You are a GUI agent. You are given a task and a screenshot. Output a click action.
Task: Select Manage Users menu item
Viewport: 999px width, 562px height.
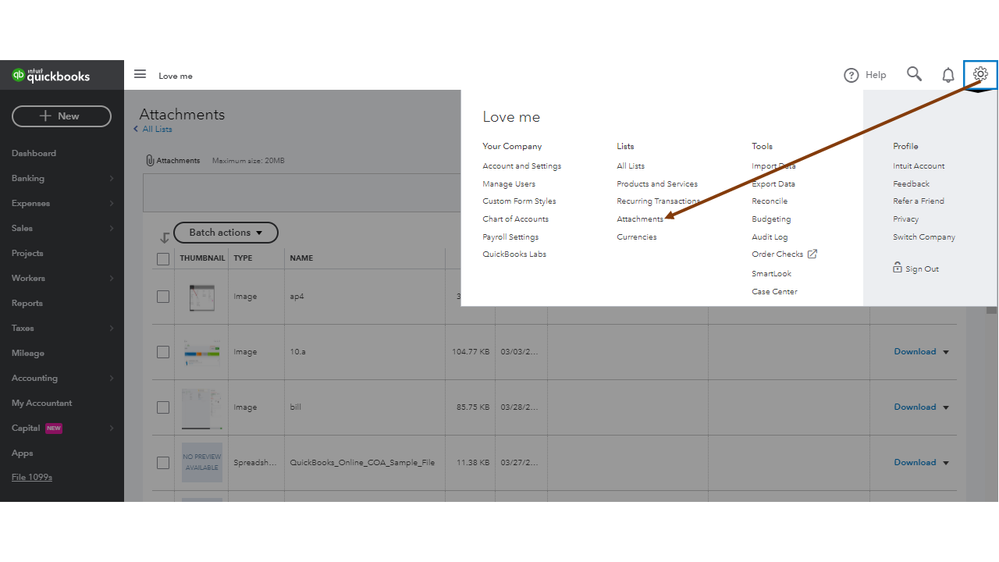(x=508, y=184)
